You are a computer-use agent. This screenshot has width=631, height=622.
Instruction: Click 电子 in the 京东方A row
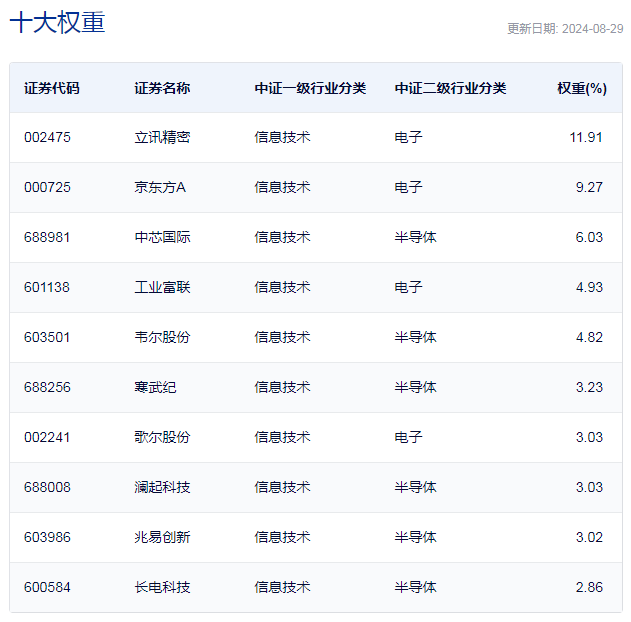(408, 187)
